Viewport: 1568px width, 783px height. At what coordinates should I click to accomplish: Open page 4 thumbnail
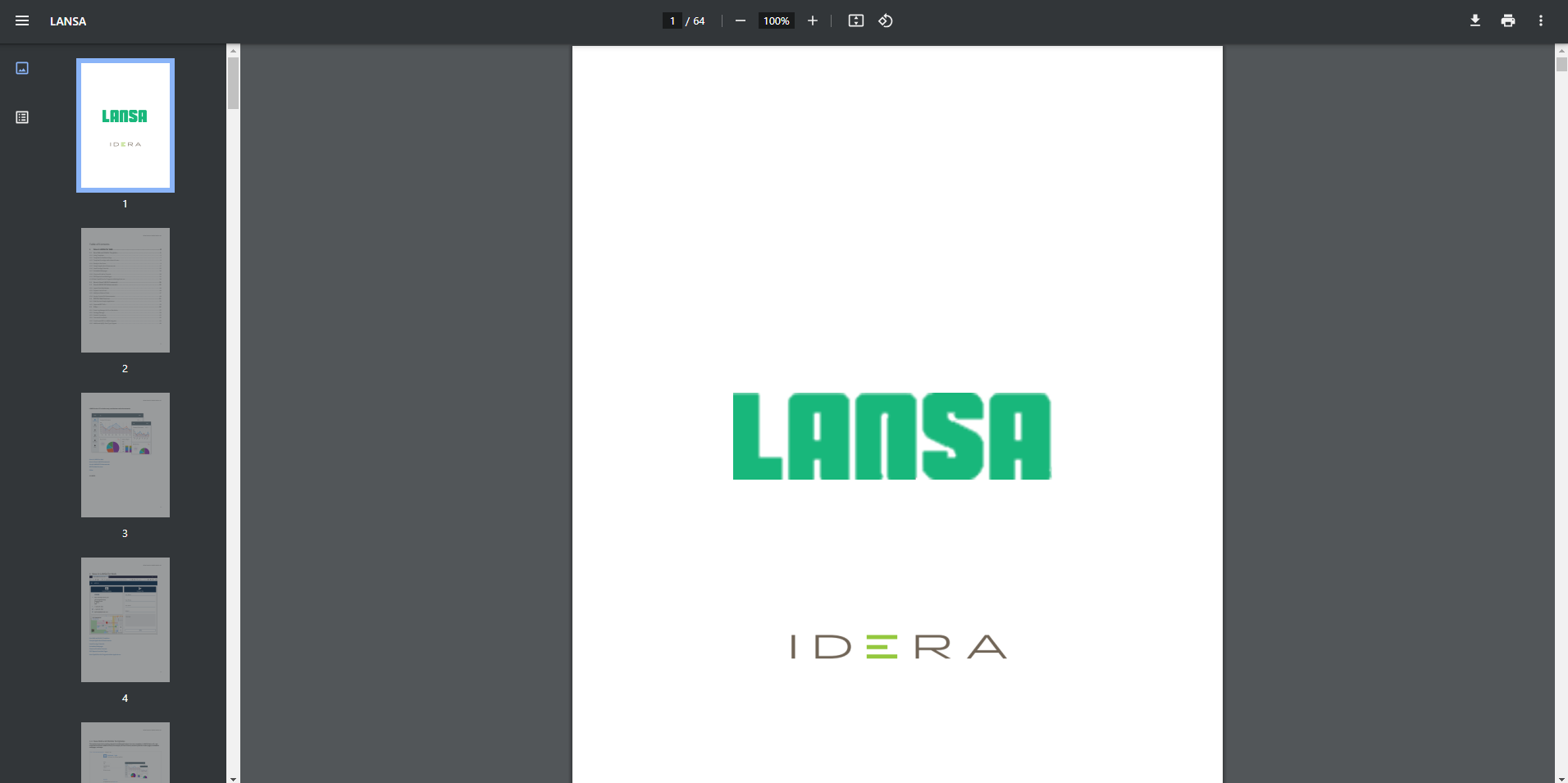[125, 620]
